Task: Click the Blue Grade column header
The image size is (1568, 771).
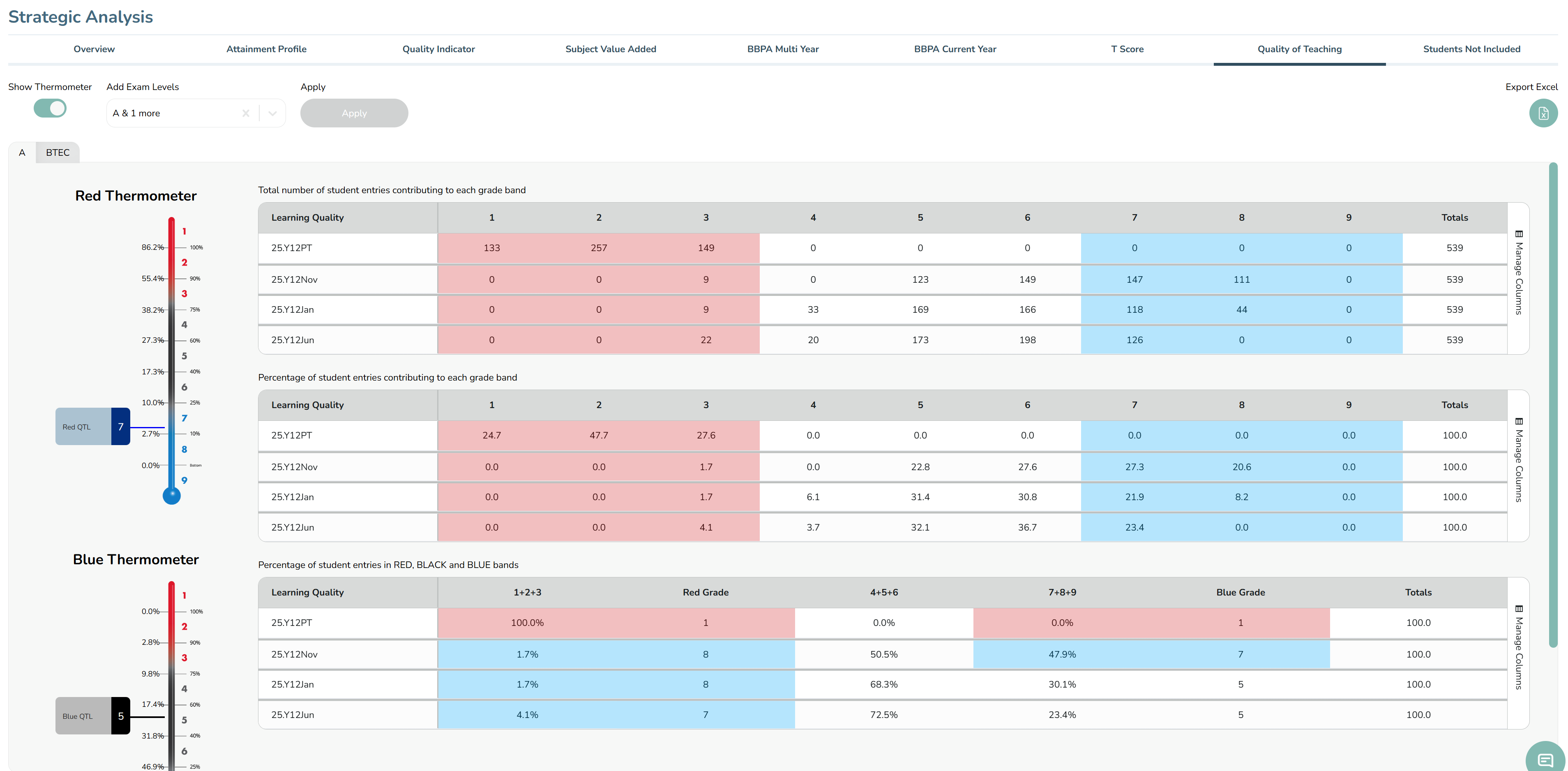Action: (x=1241, y=593)
